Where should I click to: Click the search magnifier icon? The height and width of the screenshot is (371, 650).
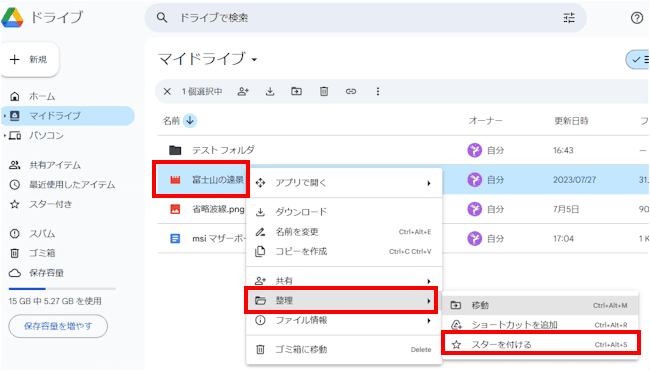[162, 17]
